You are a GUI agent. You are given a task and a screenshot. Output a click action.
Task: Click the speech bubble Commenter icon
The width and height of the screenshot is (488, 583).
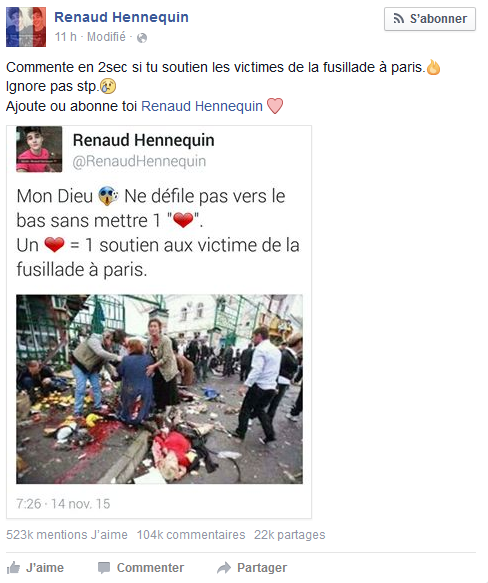click(x=103, y=568)
